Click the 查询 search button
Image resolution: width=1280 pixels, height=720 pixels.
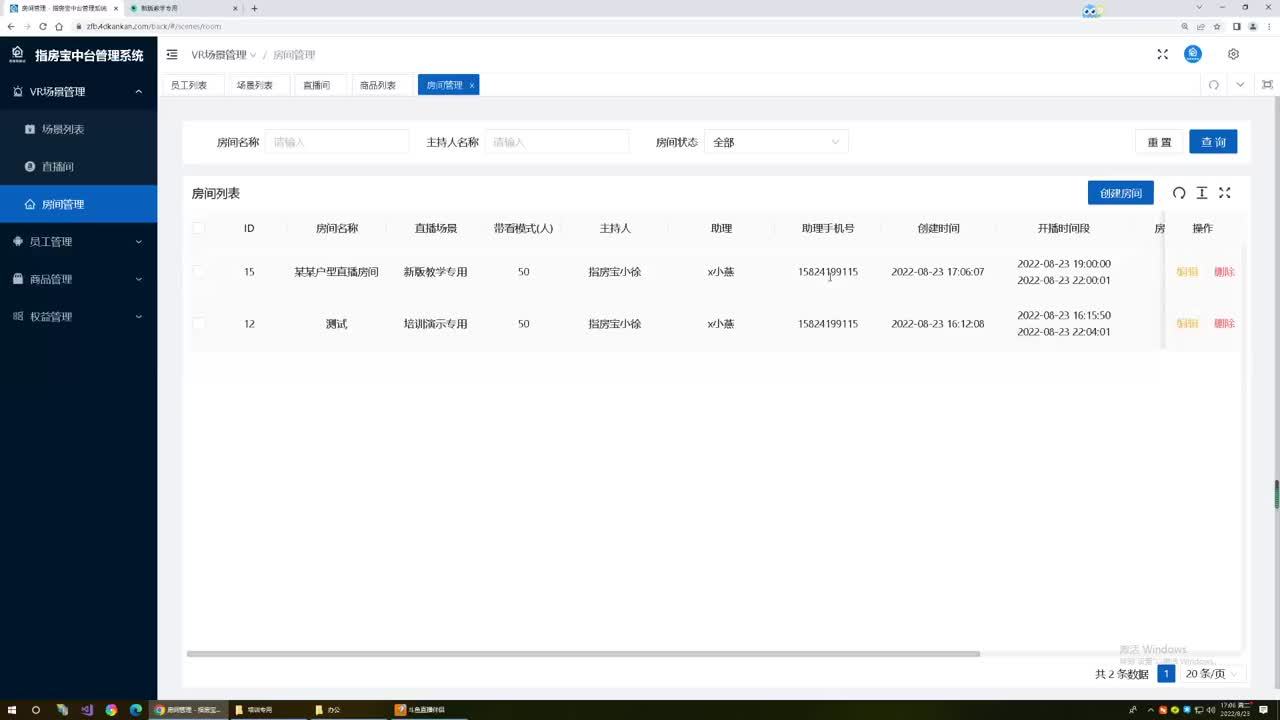click(x=1212, y=142)
